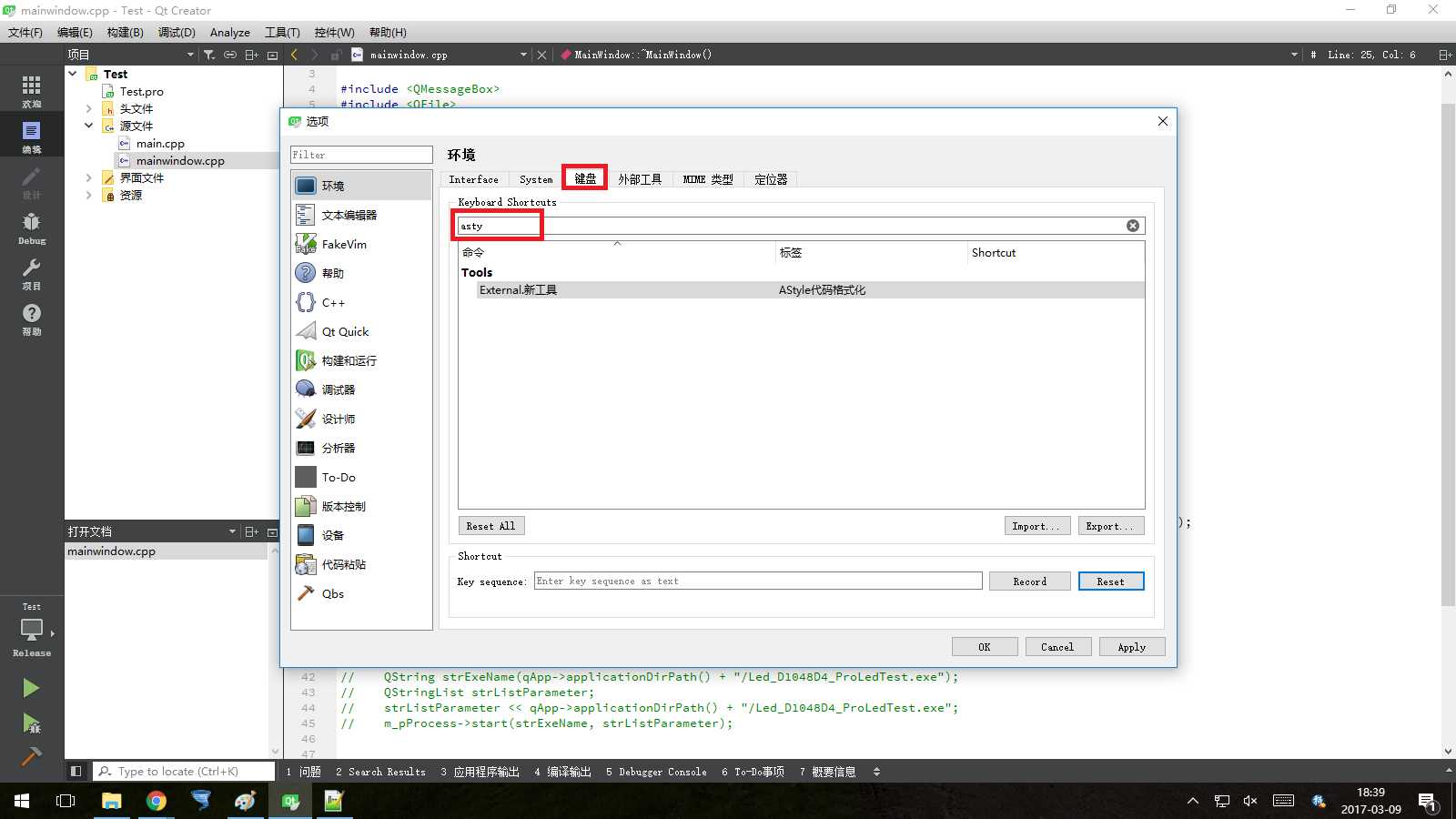1456x819 pixels.
Task: Select 版本控制 options category
Action: 361,506
